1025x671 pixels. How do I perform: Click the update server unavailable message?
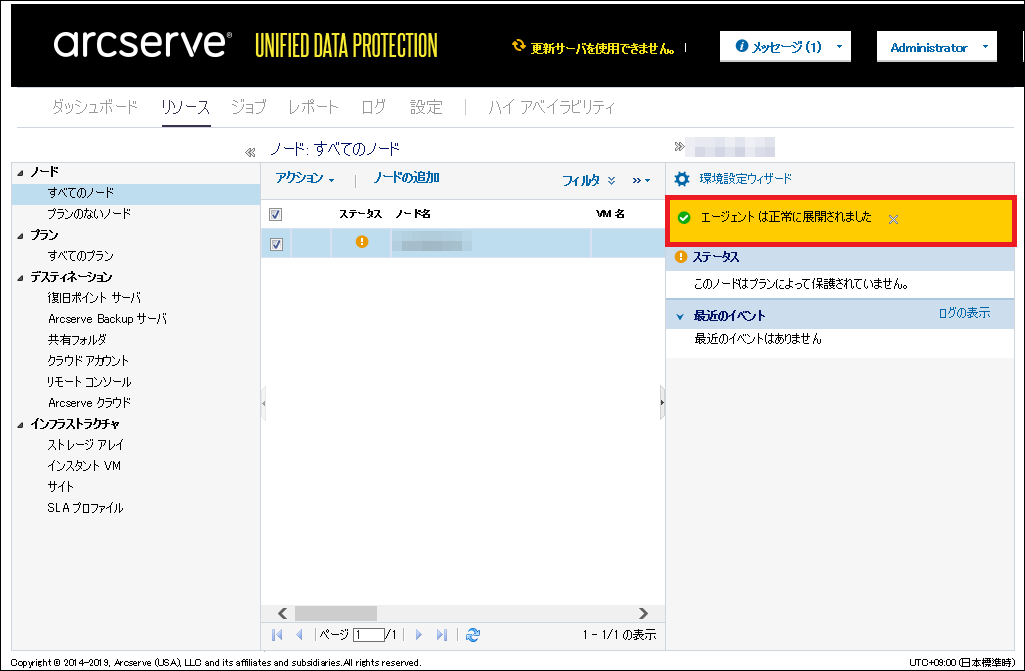click(602, 48)
